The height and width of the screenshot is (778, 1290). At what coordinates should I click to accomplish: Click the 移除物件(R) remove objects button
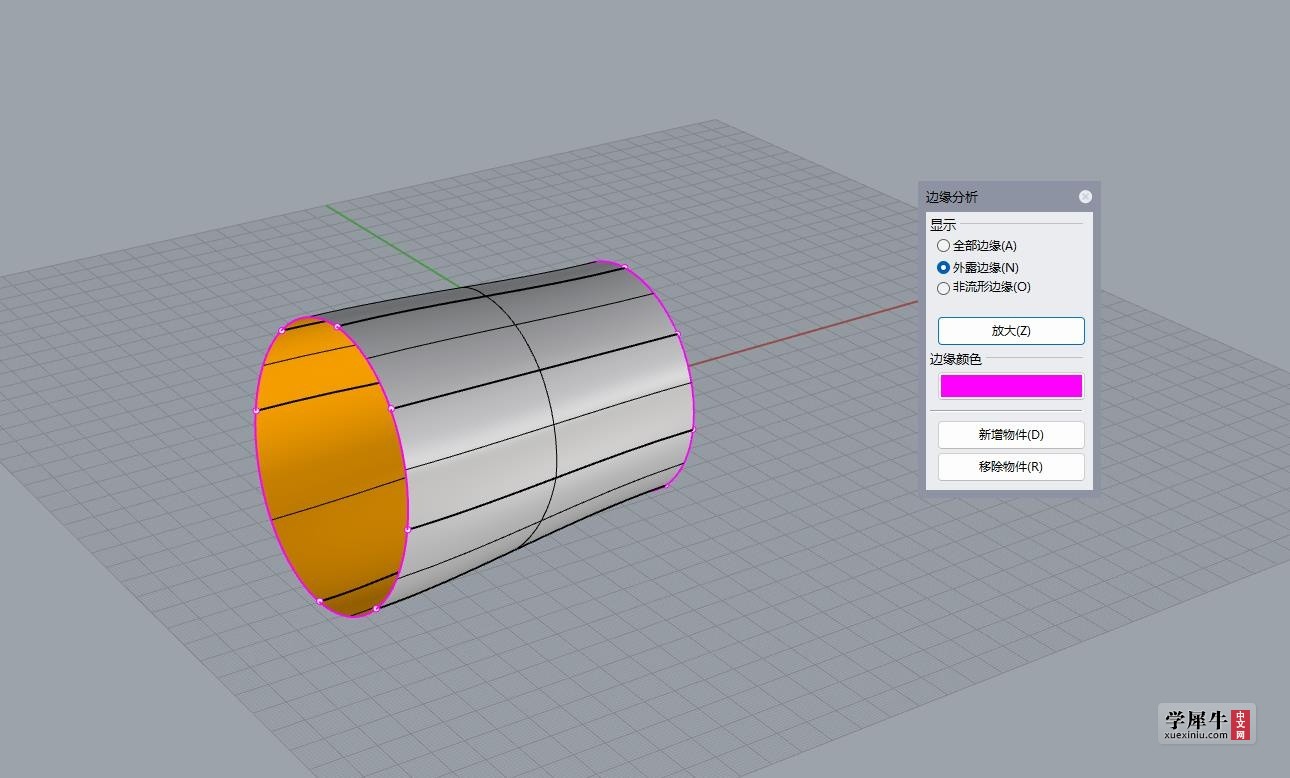(x=1011, y=467)
